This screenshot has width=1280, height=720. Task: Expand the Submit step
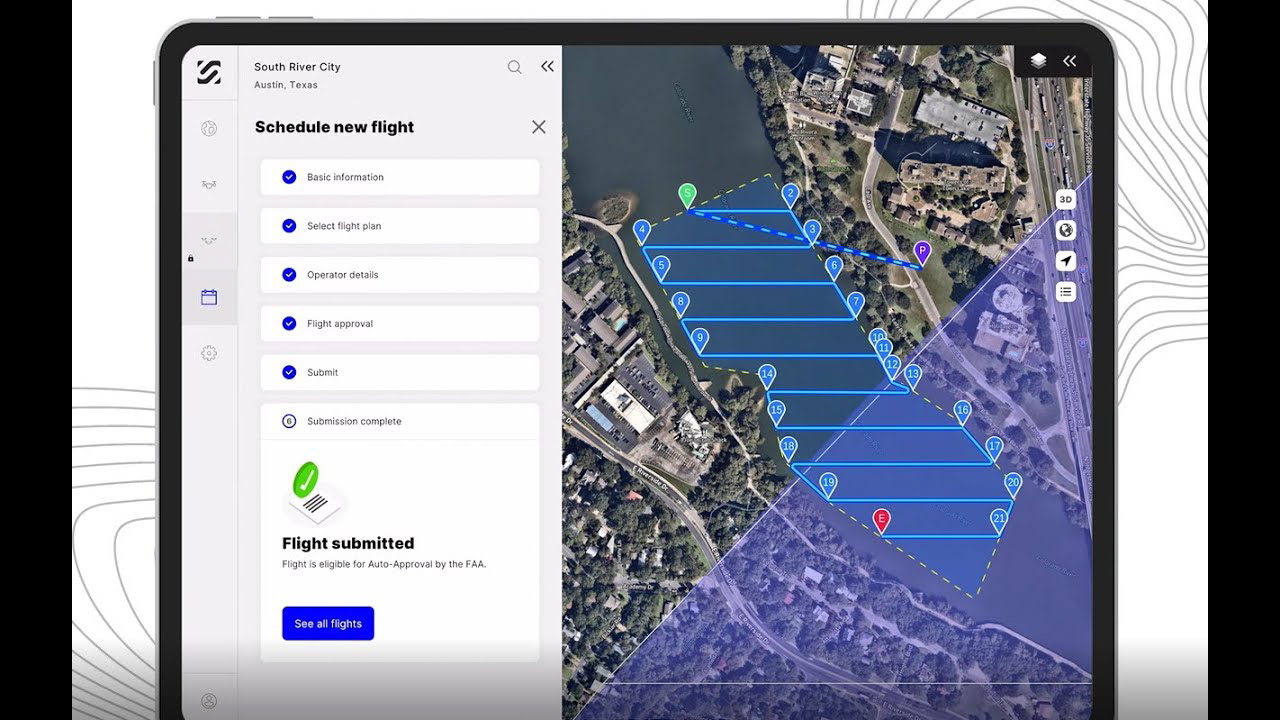point(400,372)
